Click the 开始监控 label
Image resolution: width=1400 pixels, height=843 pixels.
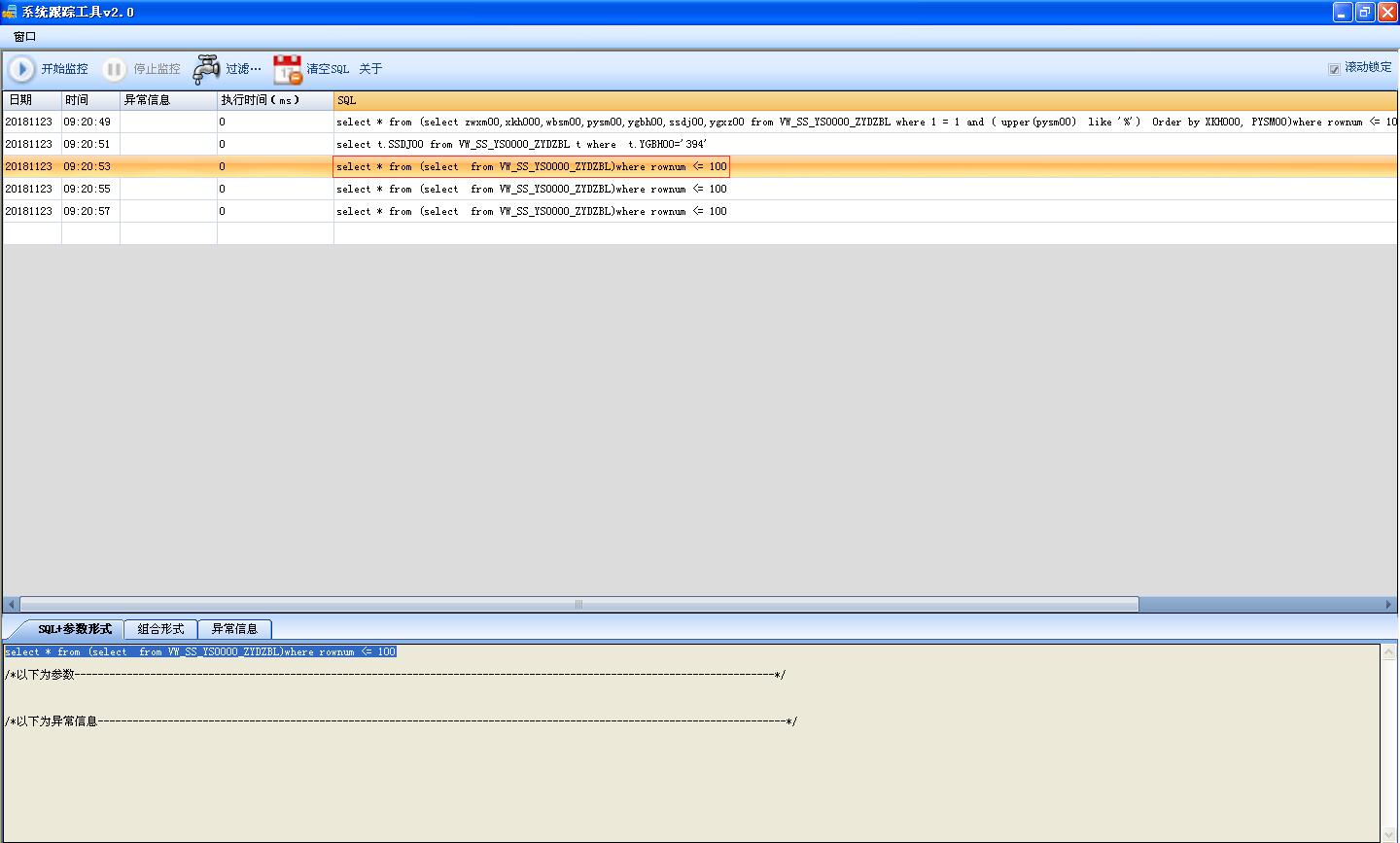coord(64,69)
